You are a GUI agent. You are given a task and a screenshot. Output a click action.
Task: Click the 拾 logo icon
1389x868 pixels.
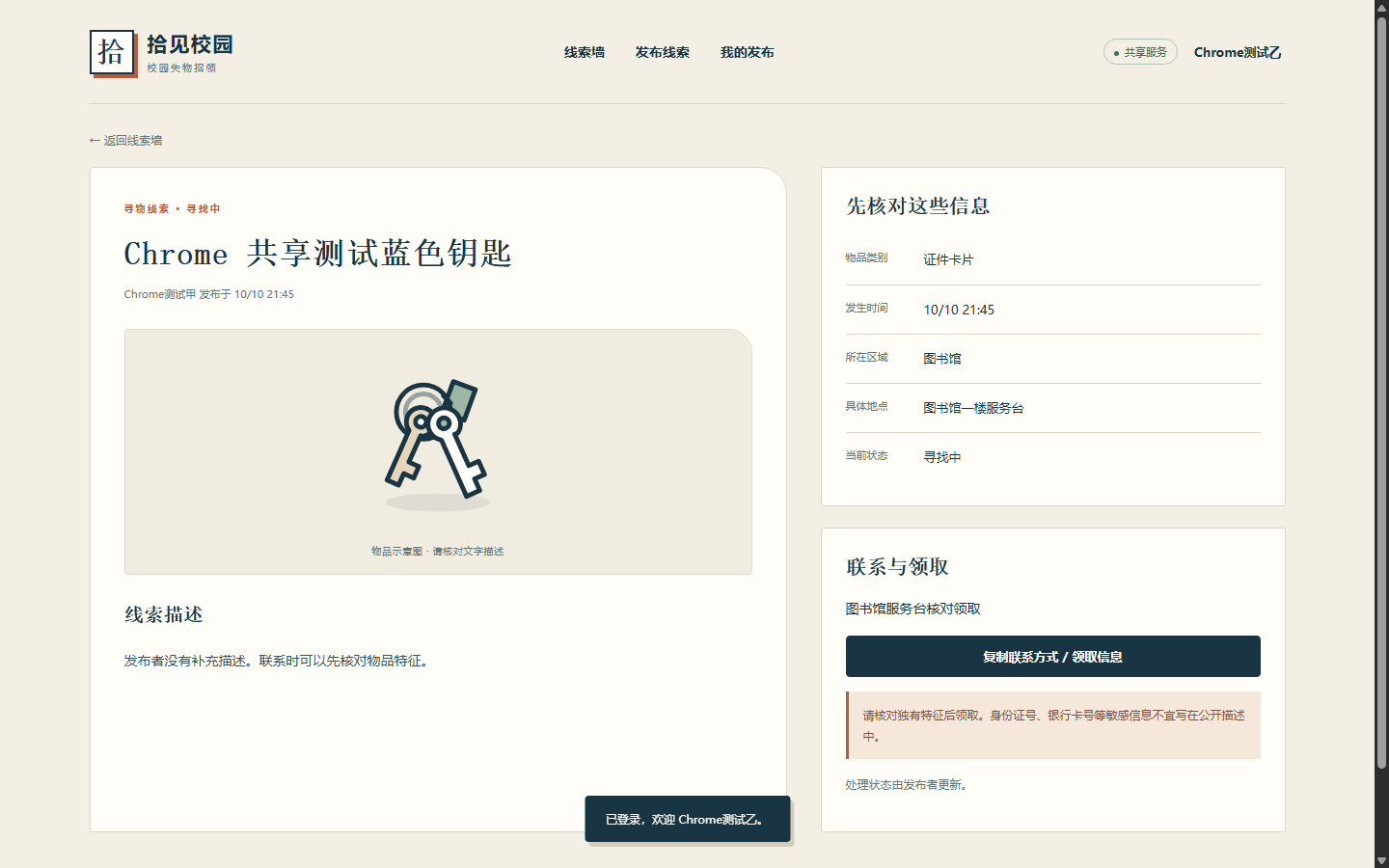[112, 52]
